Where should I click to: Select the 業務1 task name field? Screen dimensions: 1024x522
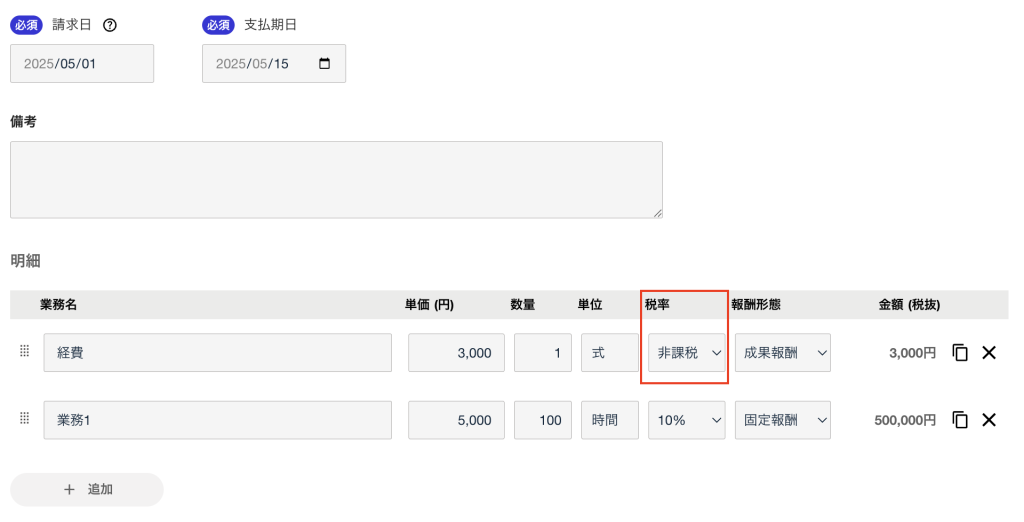tap(217, 420)
